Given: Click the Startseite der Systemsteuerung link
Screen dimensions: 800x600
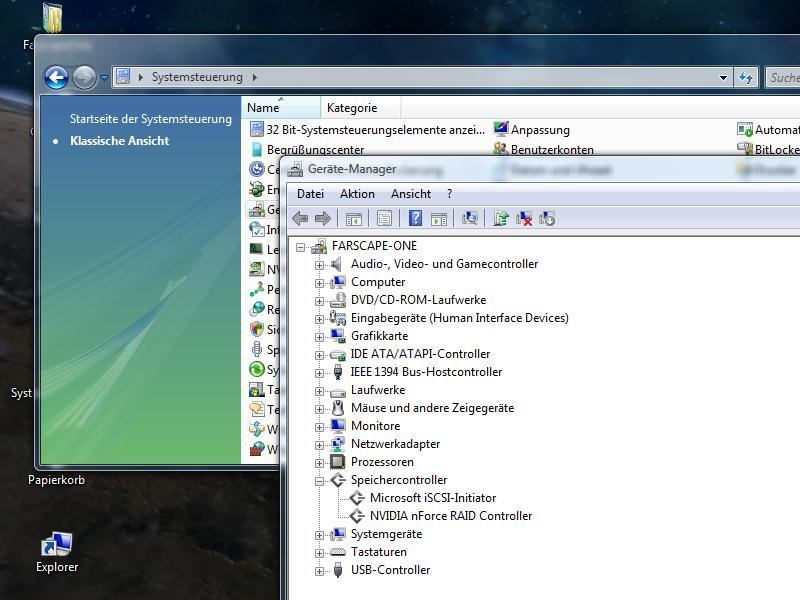Looking at the screenshot, I should [x=151, y=119].
